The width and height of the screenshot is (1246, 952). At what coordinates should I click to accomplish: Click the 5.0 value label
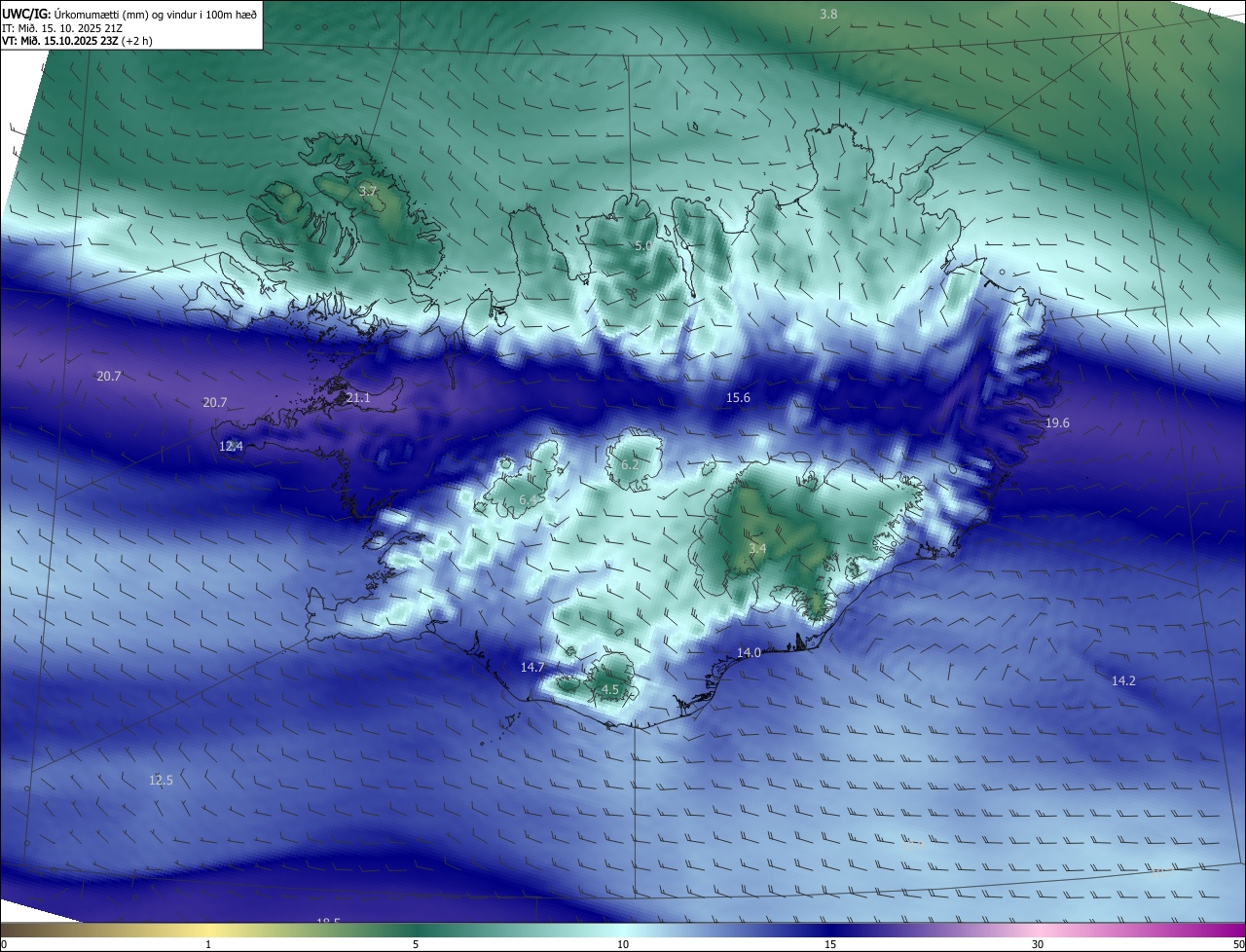click(643, 246)
